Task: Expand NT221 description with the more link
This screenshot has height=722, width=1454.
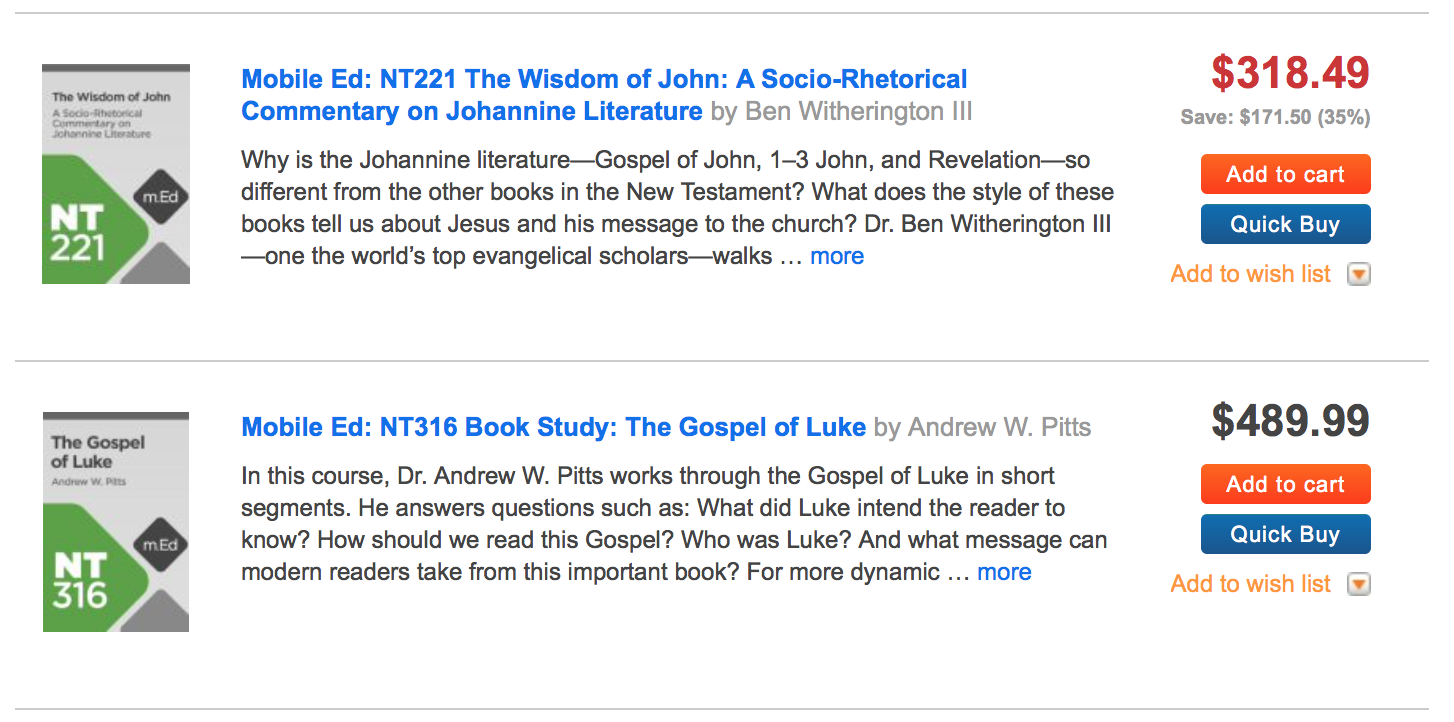Action: [x=837, y=256]
